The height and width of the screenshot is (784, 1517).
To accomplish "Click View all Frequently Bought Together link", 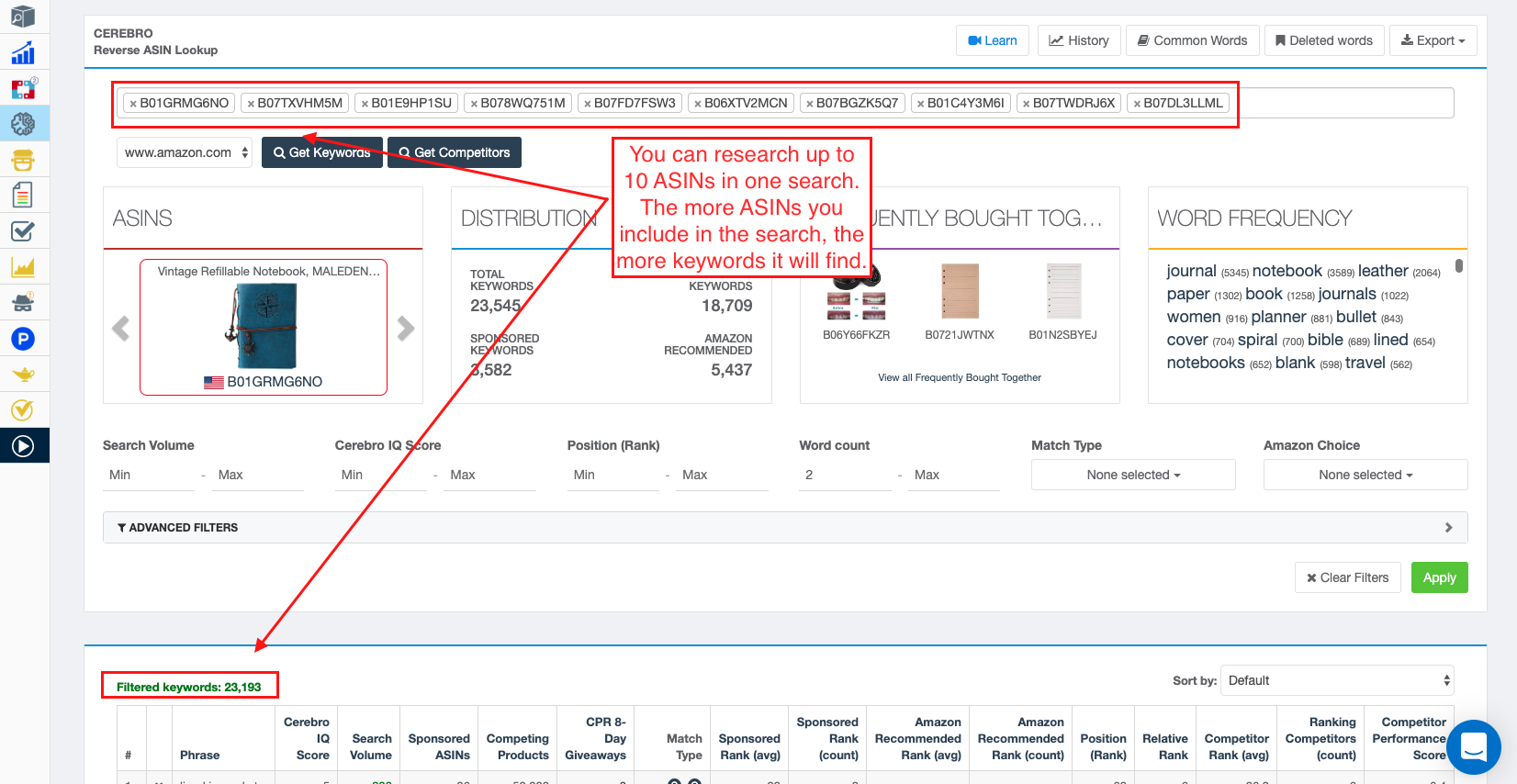I will [959, 377].
